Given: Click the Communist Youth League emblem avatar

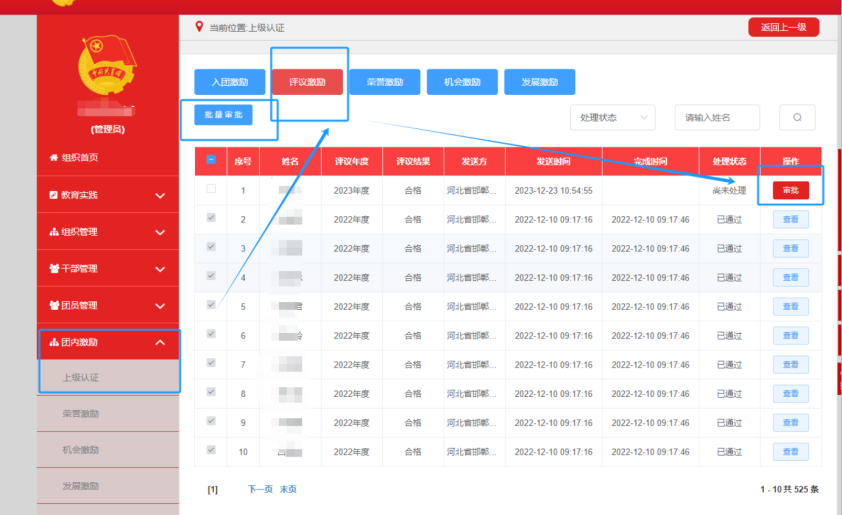Looking at the screenshot, I should (x=107, y=66).
